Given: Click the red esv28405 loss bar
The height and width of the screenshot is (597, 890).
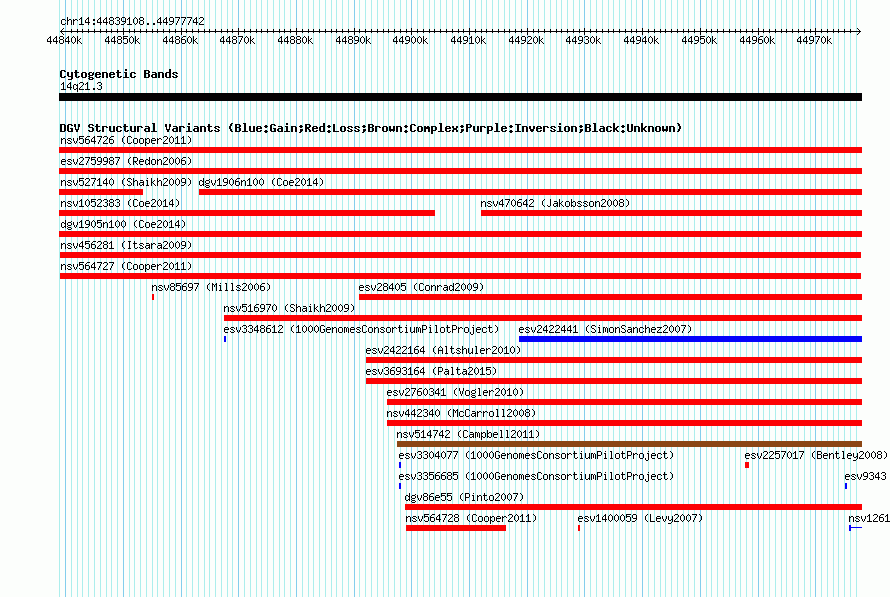Looking at the screenshot, I should coord(611,297).
